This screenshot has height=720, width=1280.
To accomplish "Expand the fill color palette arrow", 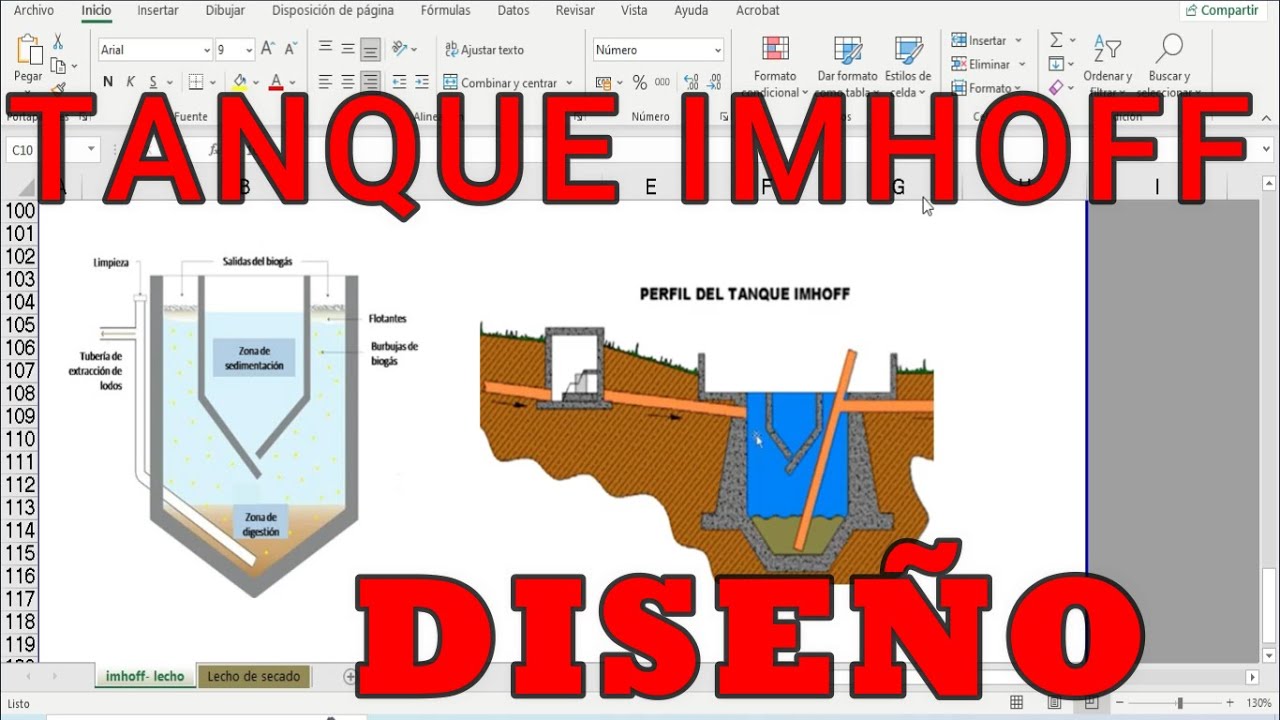I will click(255, 82).
